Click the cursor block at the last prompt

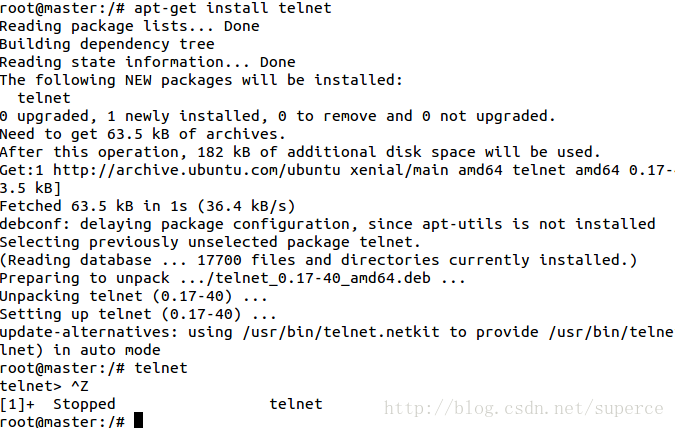pyautogui.click(x=139, y=421)
